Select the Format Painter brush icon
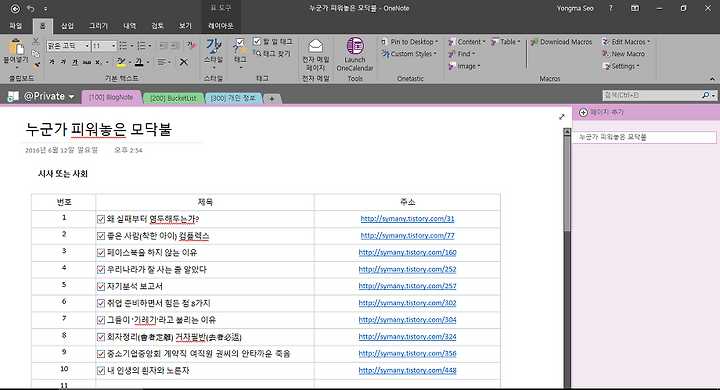Screen dimensions: 720x390 tap(36, 65)
